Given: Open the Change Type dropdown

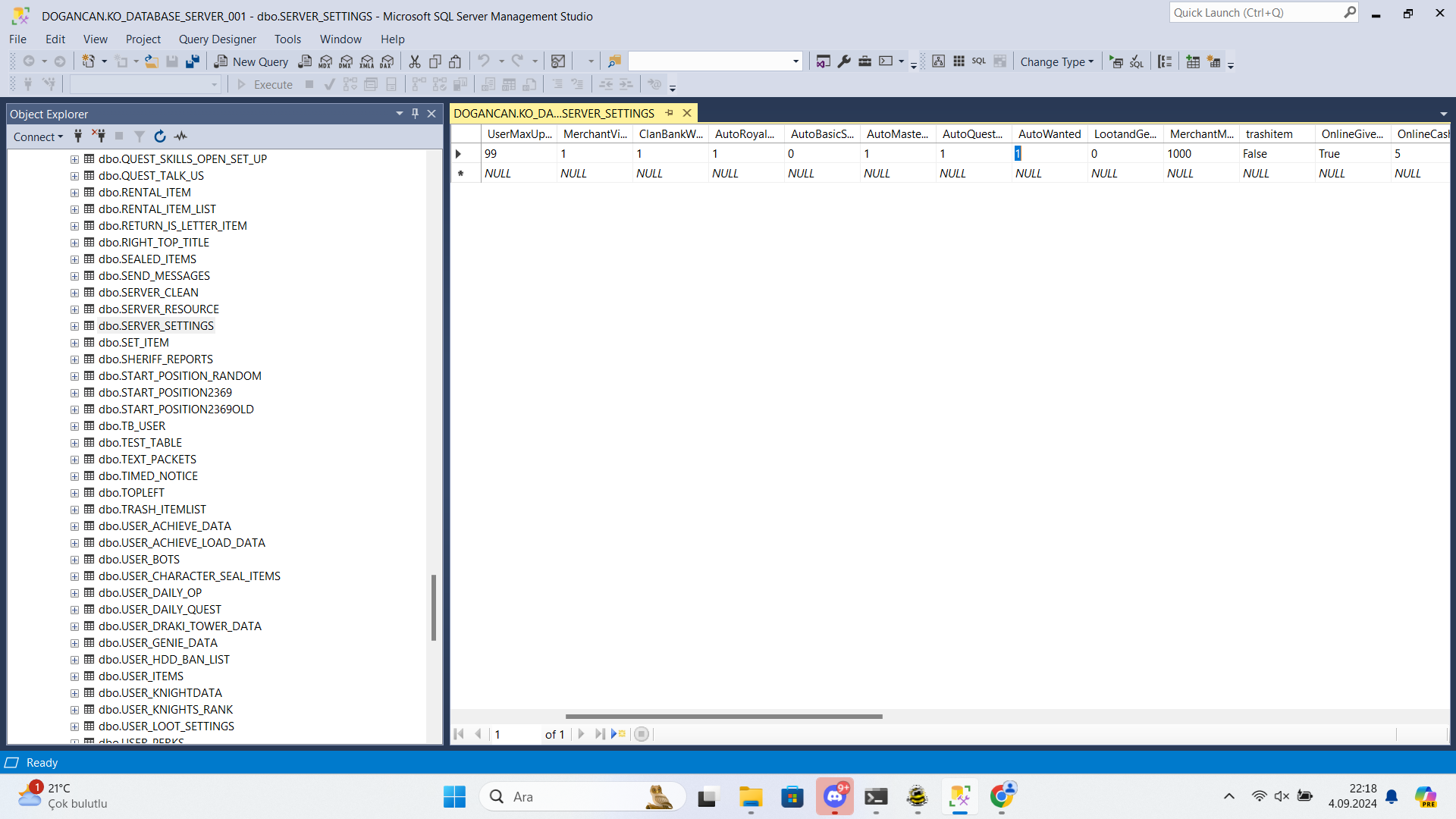Looking at the screenshot, I should 1056,61.
